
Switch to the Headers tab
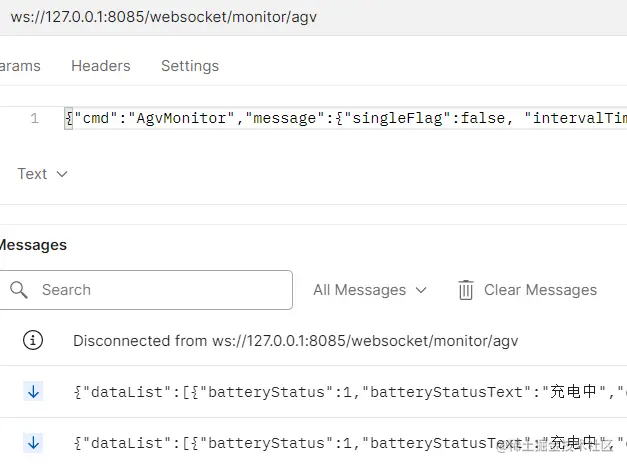tap(101, 66)
